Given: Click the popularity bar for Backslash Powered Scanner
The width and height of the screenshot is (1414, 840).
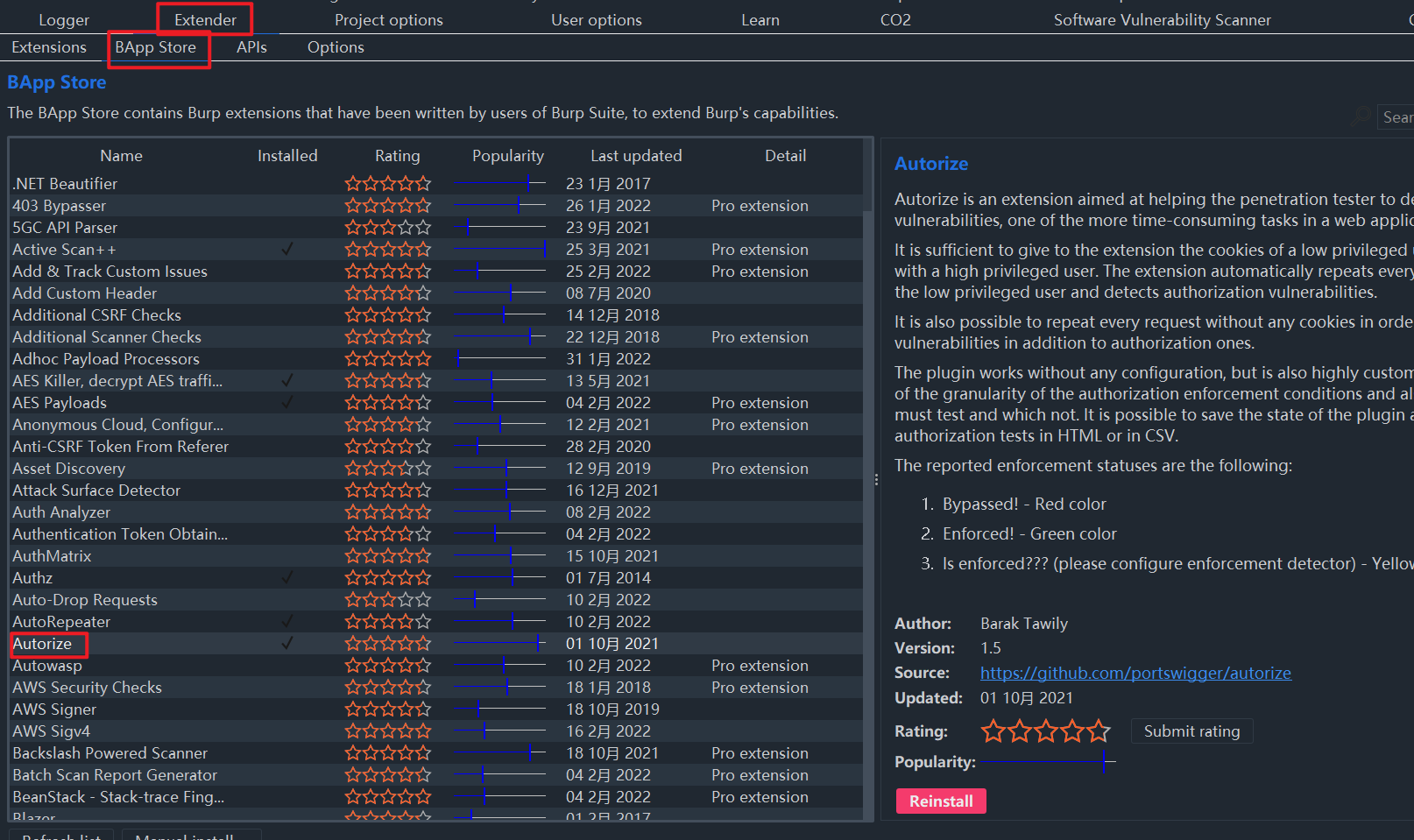Looking at the screenshot, I should tap(499, 752).
